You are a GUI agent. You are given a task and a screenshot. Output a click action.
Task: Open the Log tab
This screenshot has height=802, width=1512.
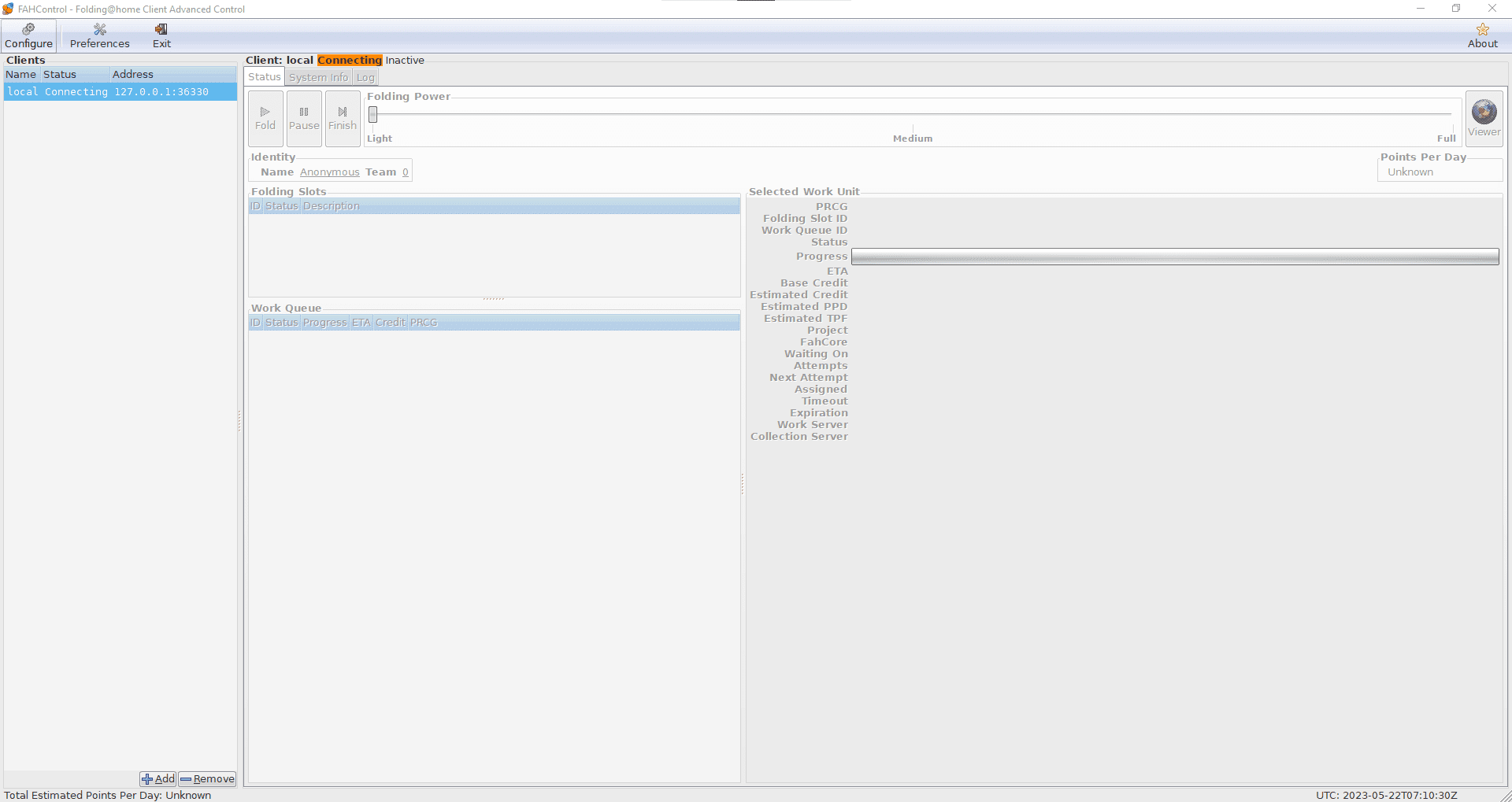(x=365, y=78)
